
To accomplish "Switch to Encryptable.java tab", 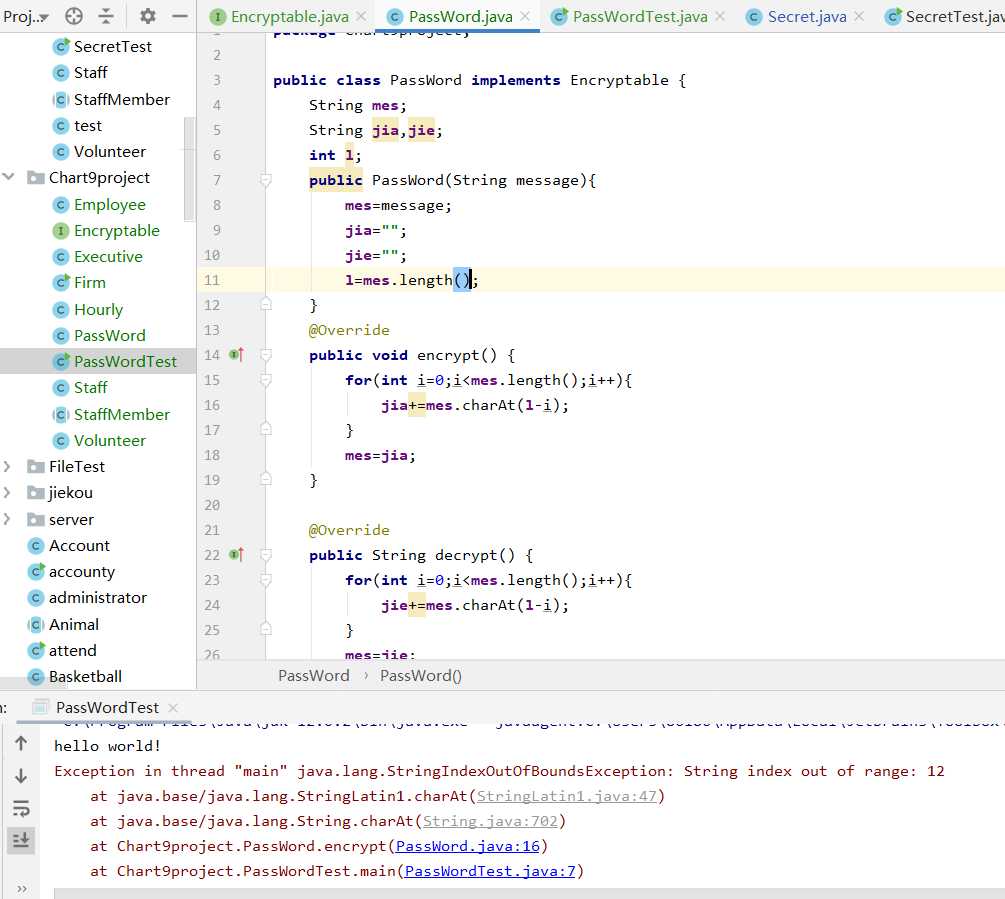I will click(289, 17).
